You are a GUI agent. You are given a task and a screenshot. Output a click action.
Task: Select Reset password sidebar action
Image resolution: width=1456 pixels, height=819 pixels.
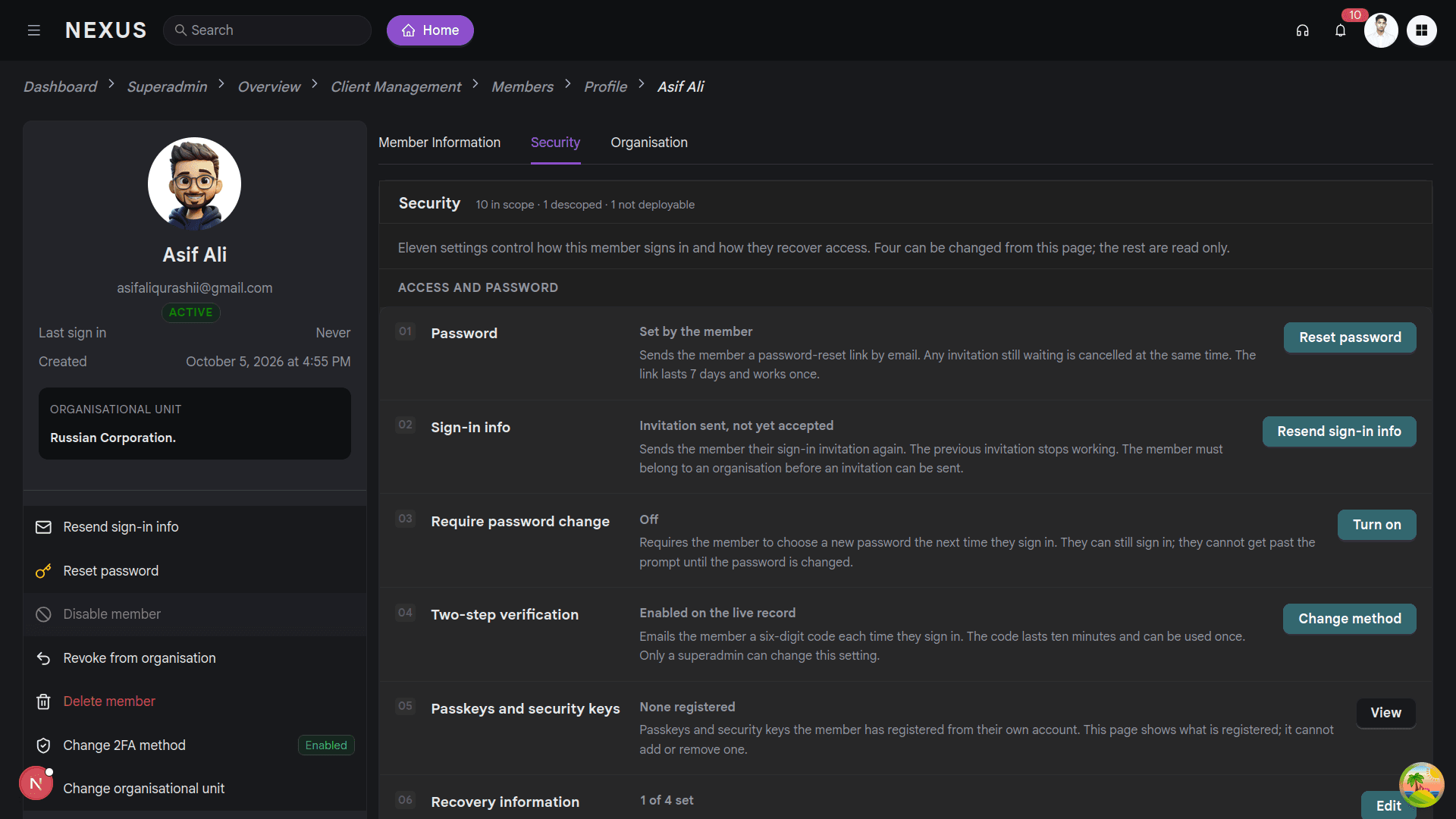(x=195, y=571)
